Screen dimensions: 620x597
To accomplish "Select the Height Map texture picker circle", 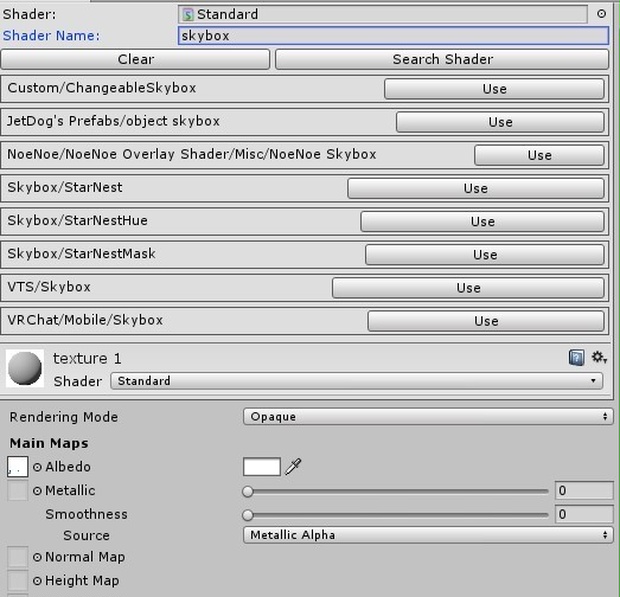I will 37,581.
